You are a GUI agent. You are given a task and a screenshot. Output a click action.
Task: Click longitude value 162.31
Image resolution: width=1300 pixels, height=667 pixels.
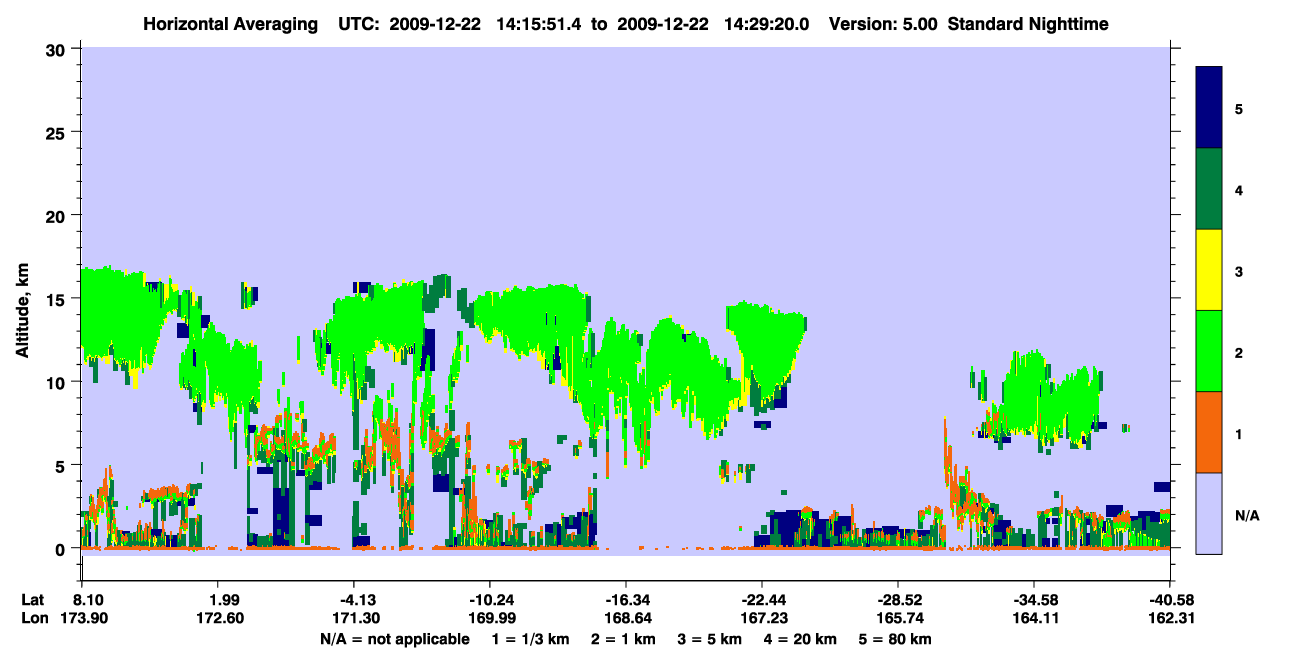[x=1170, y=618]
